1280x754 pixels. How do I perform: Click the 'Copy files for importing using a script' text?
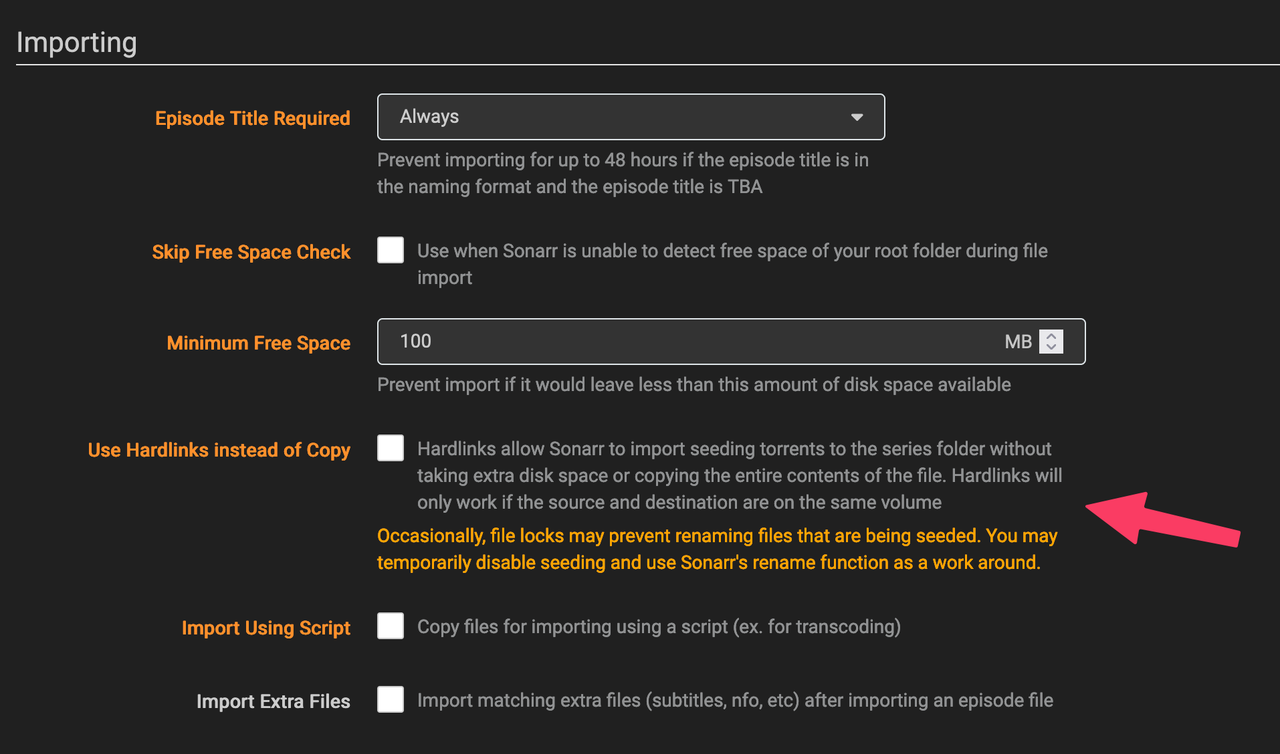point(659,627)
